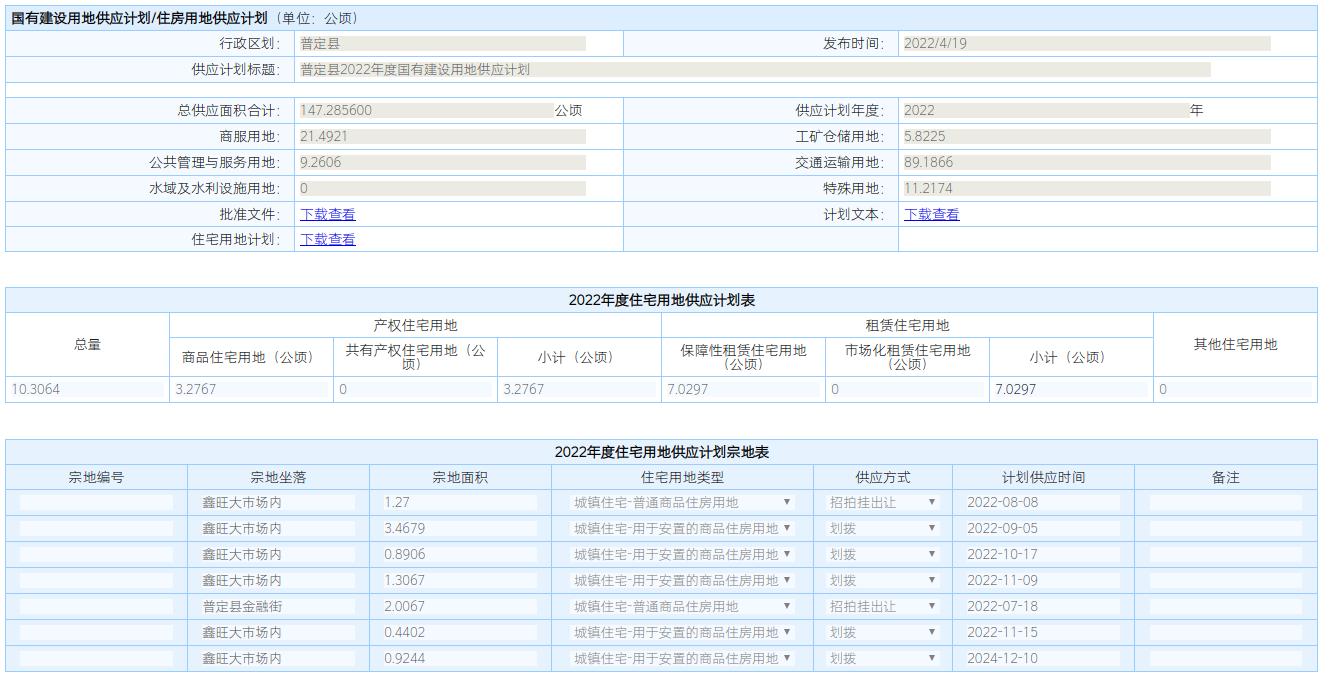Click 备注 column header
The height and width of the screenshot is (687, 1329).
(x=1225, y=478)
